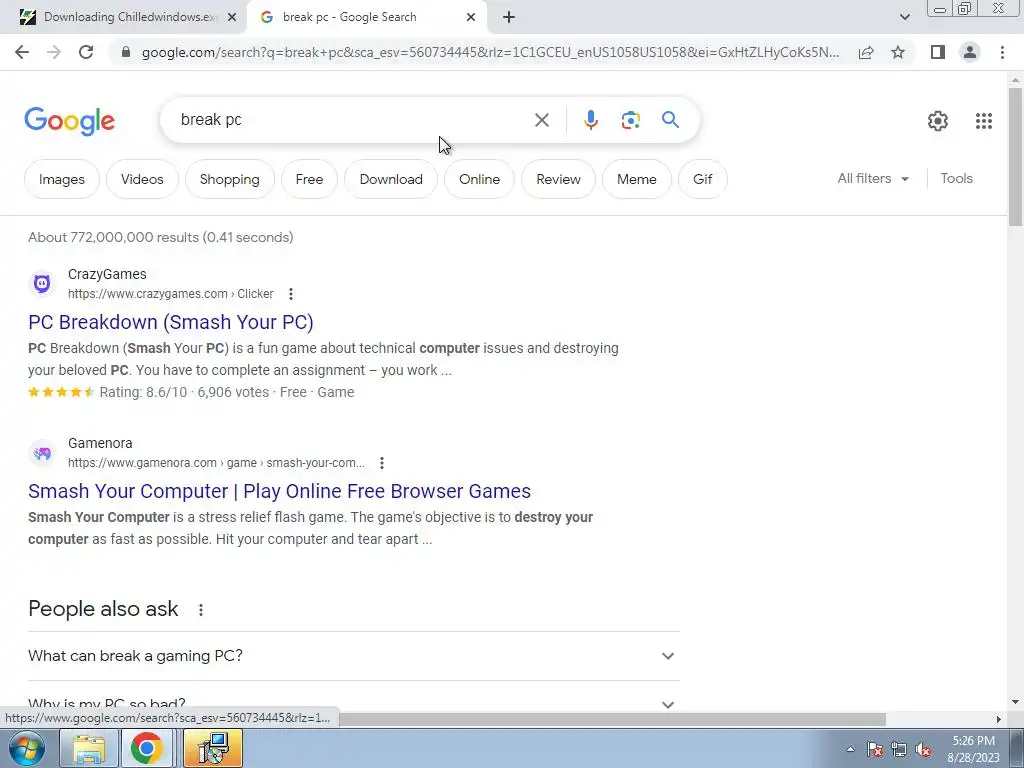Close the break pc search tab
The width and height of the screenshot is (1024, 768).
click(x=471, y=17)
